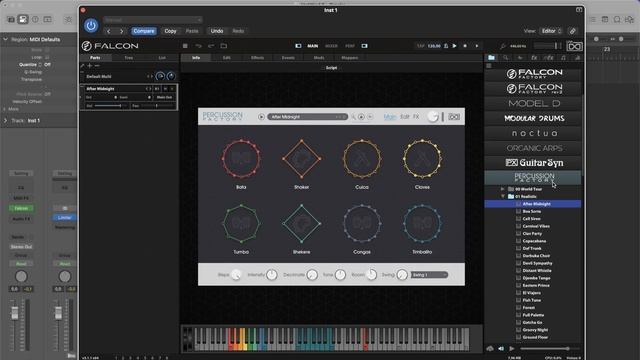The image size is (640, 360).
Task: Click the link chain icon in plugin header
Action: [x=573, y=31]
